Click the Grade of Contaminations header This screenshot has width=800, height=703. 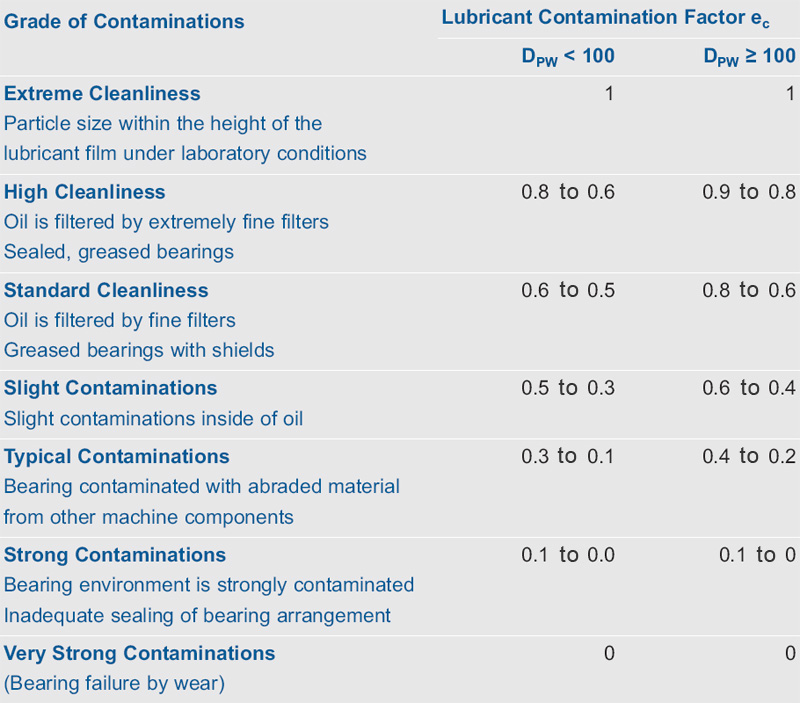tap(124, 21)
